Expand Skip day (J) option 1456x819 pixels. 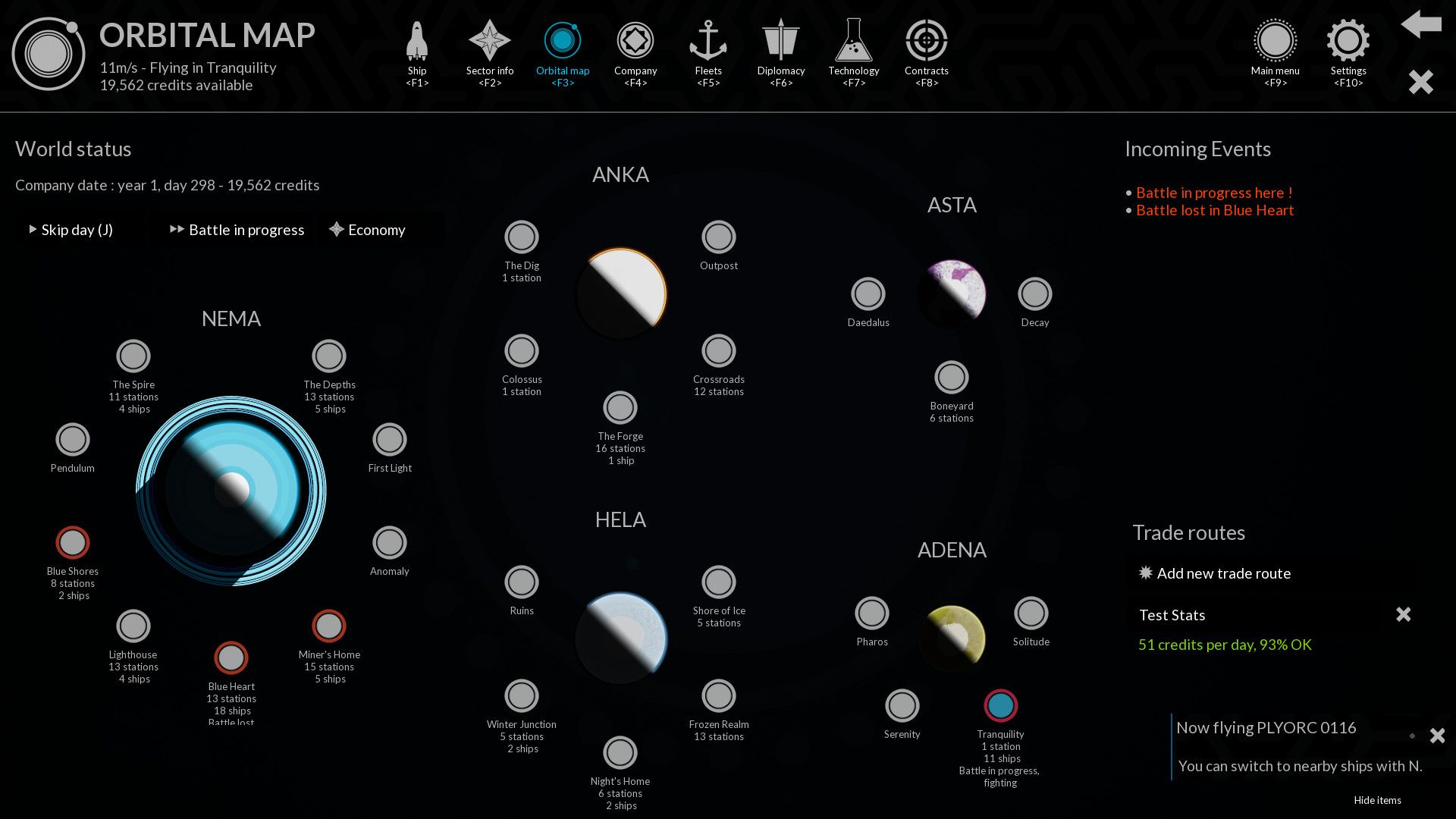[x=72, y=230]
